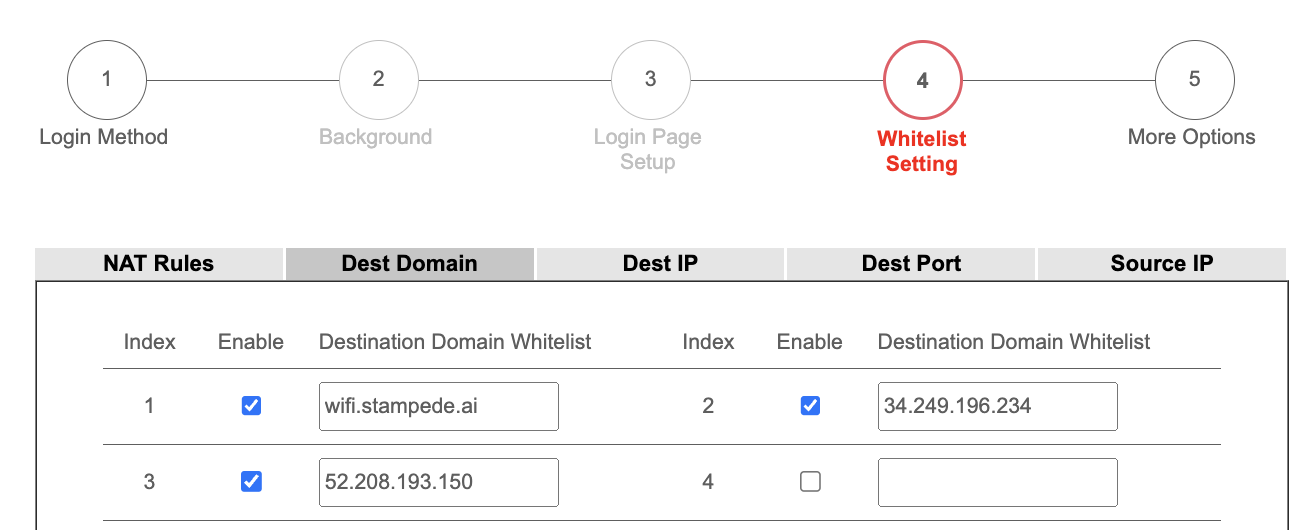Image resolution: width=1314 pixels, height=530 pixels.
Task: Switch to the NAT Rules tab
Action: coord(159,264)
